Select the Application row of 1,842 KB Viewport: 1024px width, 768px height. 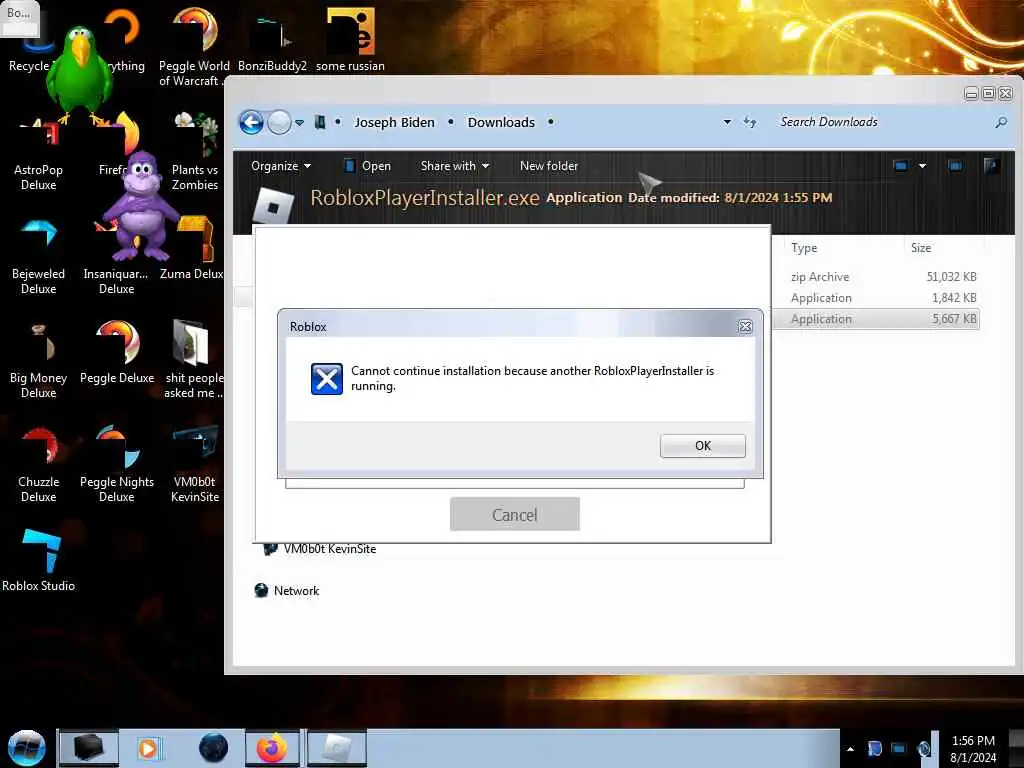[876, 298]
